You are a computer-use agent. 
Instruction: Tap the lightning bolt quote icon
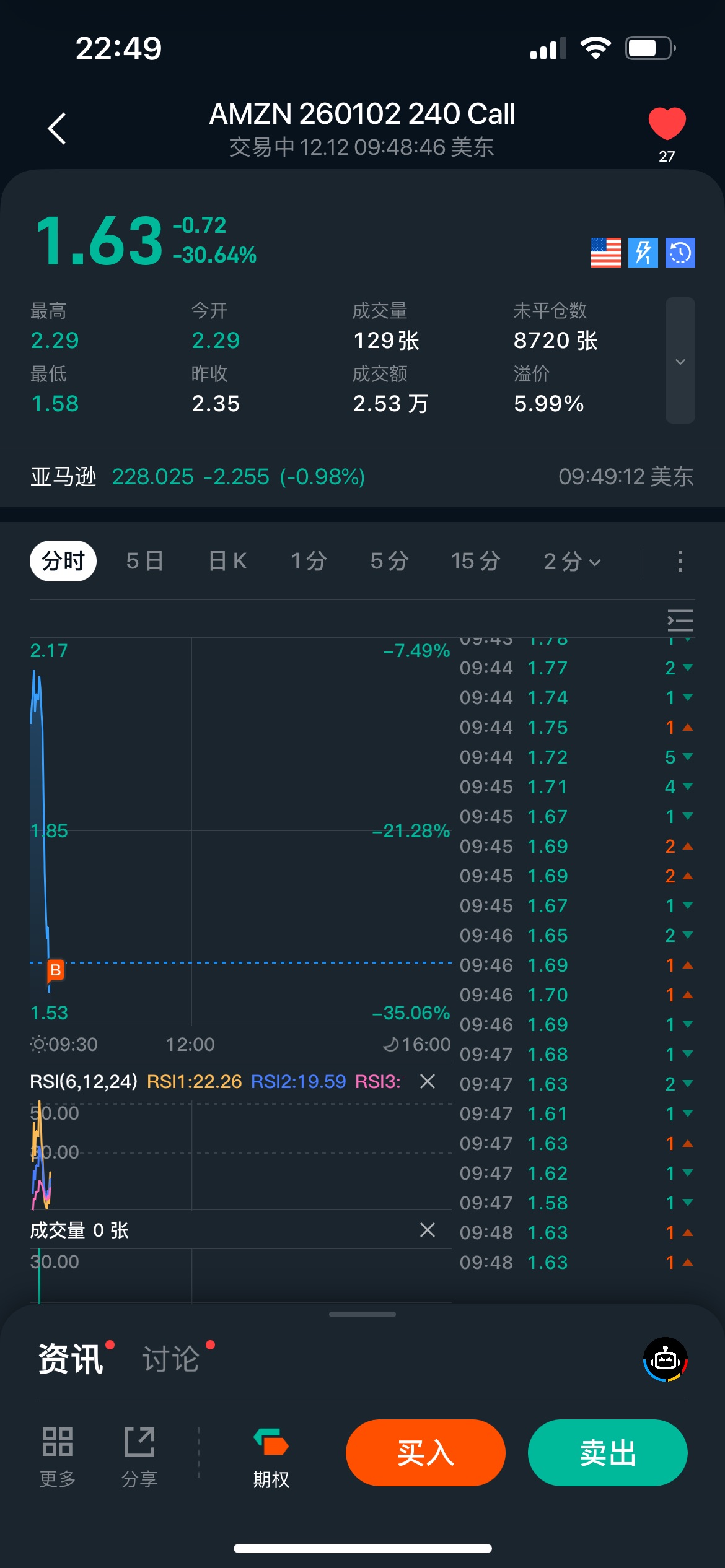coord(643,253)
